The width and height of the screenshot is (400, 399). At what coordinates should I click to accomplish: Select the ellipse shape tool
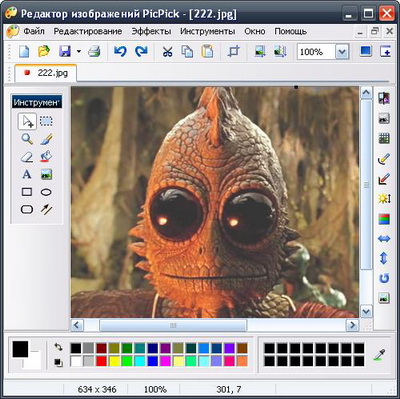[x=46, y=192]
